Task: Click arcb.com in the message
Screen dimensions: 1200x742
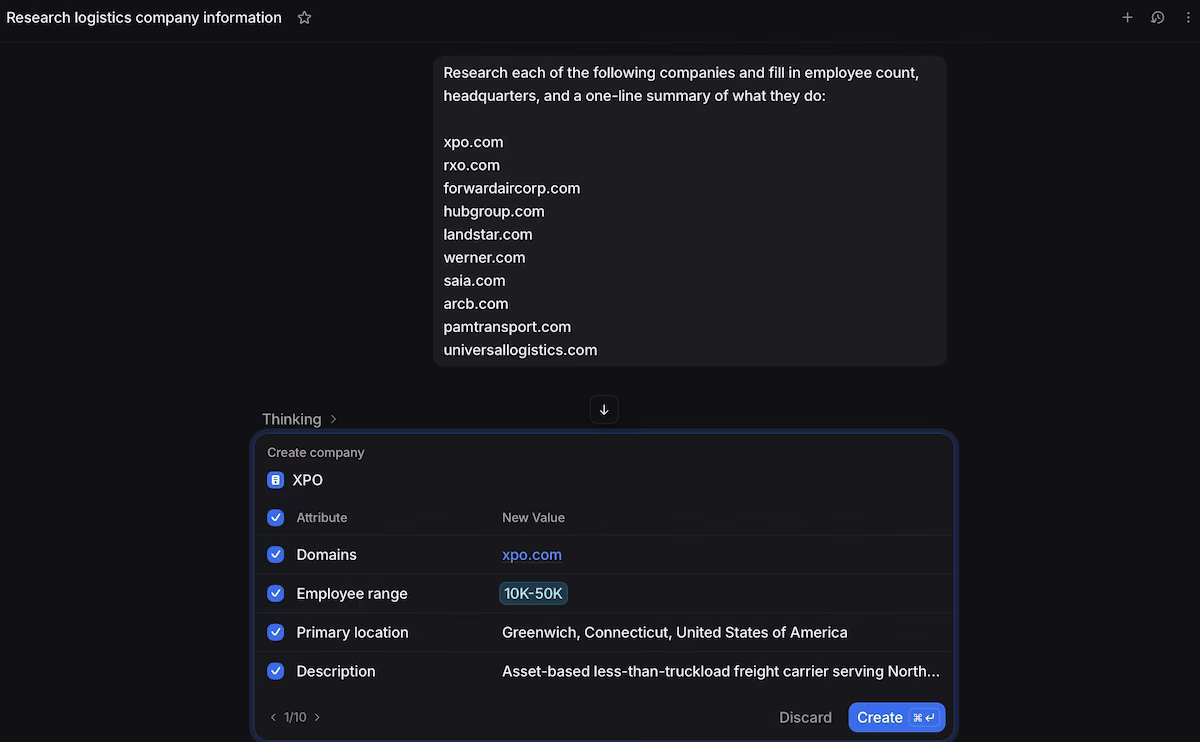Action: point(476,303)
